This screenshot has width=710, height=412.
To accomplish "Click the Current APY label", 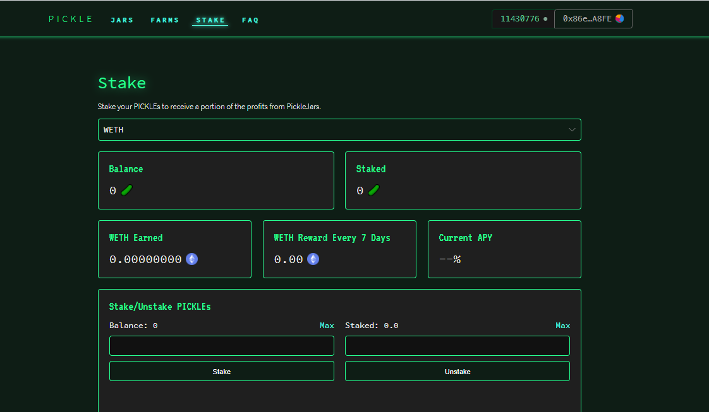I will [x=465, y=238].
